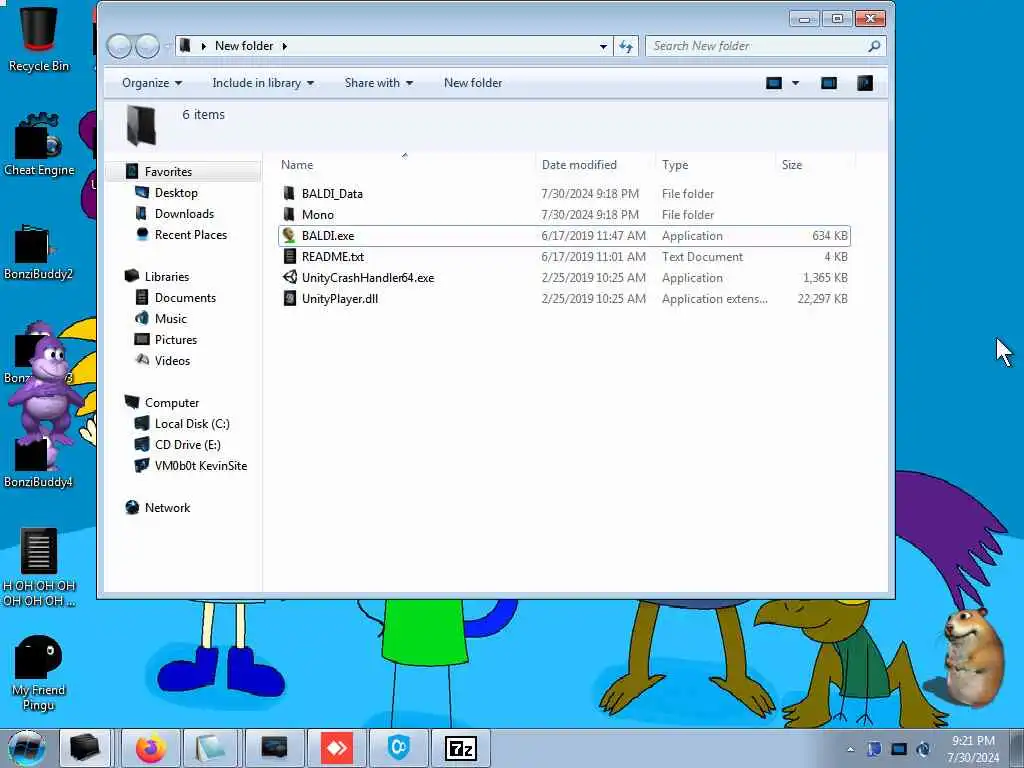Click the Mono folder icon
1024x768 pixels.
coord(289,214)
